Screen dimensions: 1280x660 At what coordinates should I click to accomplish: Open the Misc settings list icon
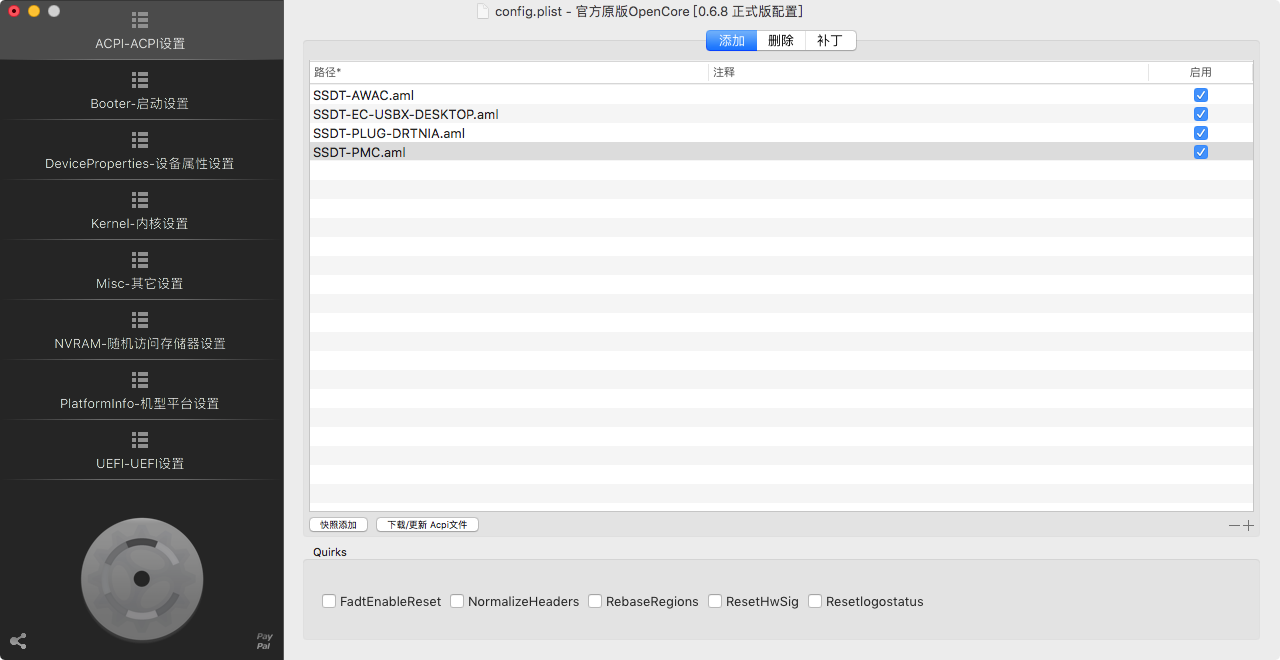140,260
